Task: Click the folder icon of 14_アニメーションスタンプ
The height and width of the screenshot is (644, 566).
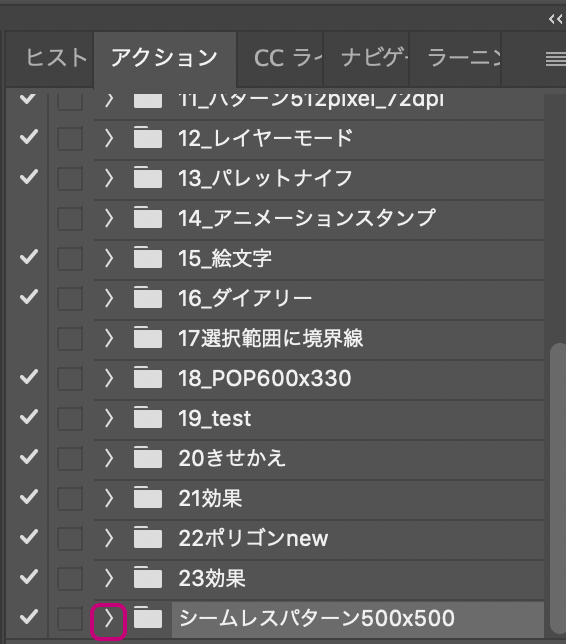Action: (148, 217)
